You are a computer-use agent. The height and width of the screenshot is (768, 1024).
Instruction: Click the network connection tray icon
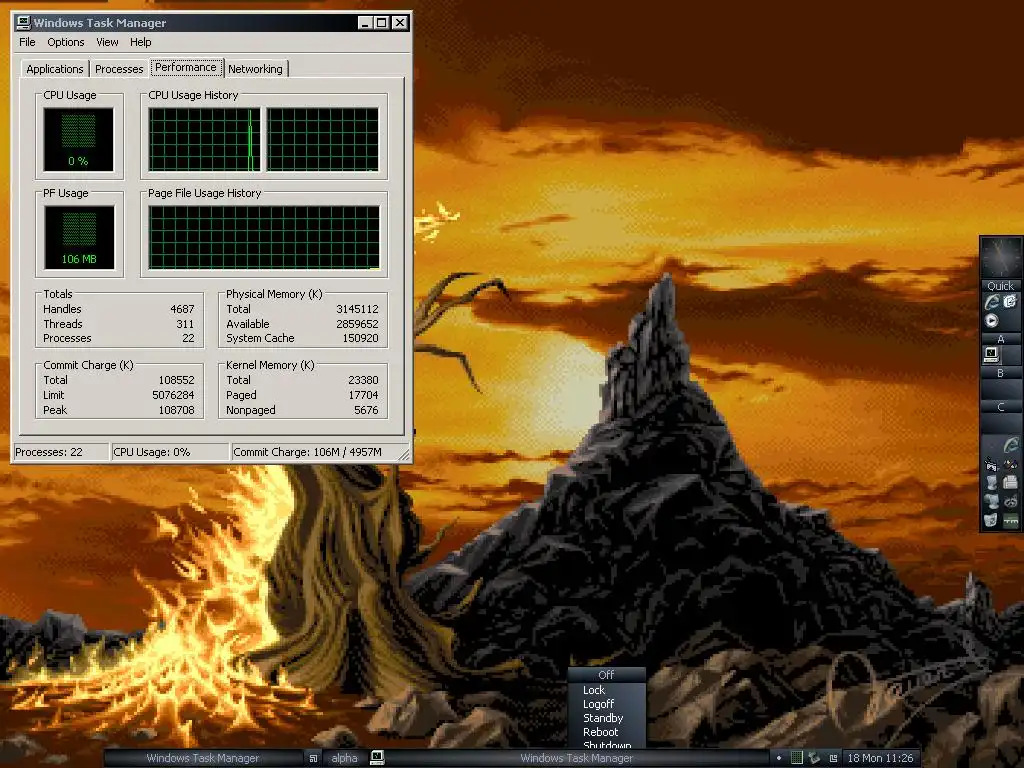[814, 758]
